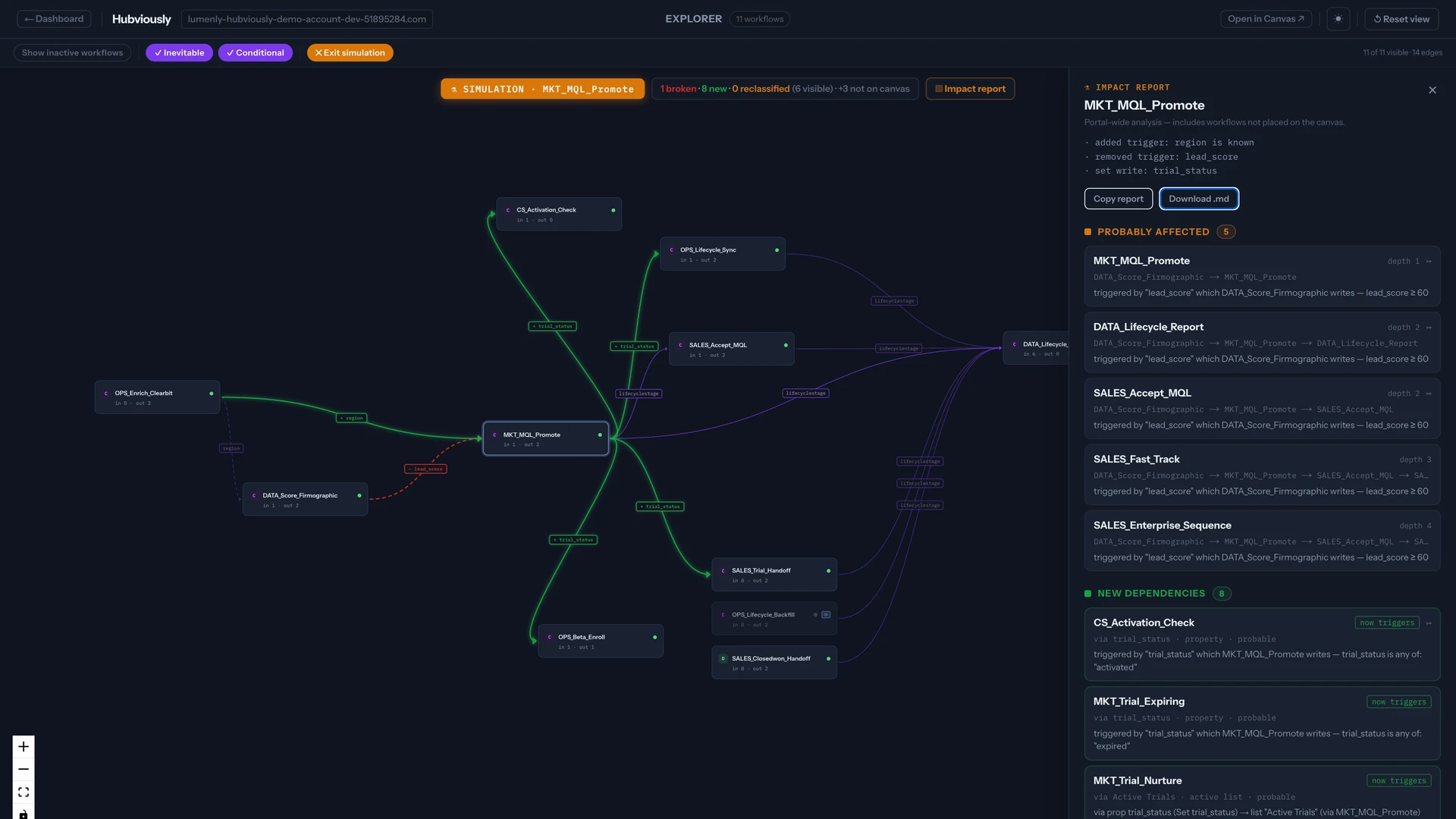Click grey status dot on OPS_Lifecycle_Backfill
Screen dimensions: 1456x819
815,615
